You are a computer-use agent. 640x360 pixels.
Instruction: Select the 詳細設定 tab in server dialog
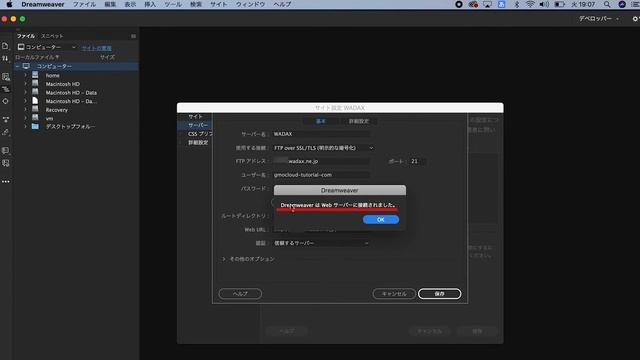point(358,122)
